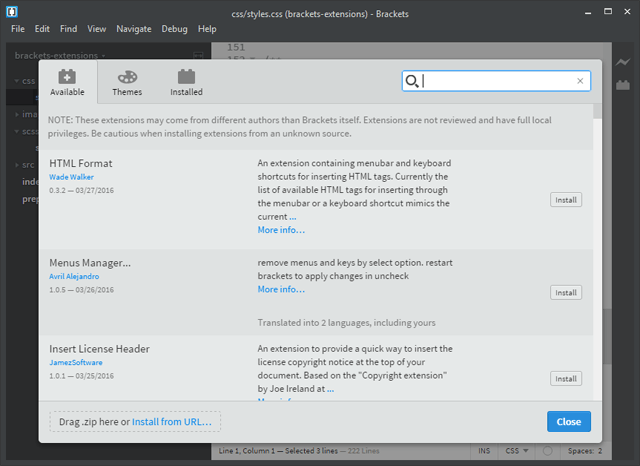
Task: Open the brackets-extensions project dropdown
Action: [x=60, y=55]
